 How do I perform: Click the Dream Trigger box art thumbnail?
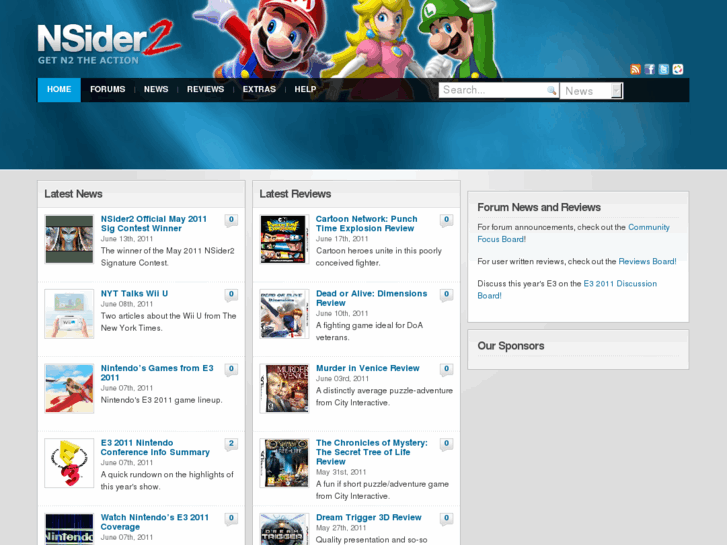click(284, 529)
